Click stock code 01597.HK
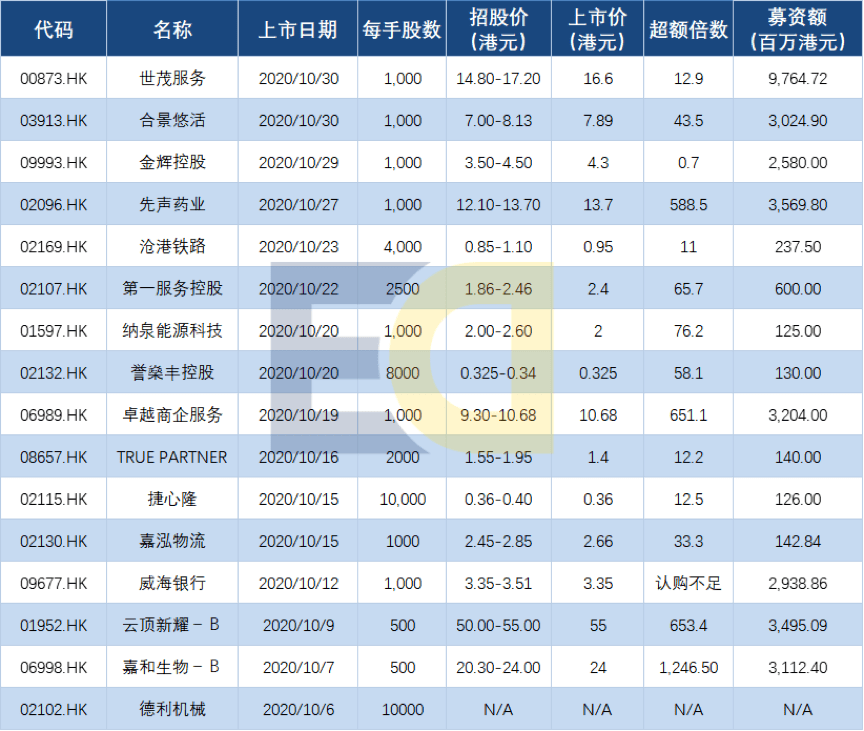 pyautogui.click(x=53, y=331)
